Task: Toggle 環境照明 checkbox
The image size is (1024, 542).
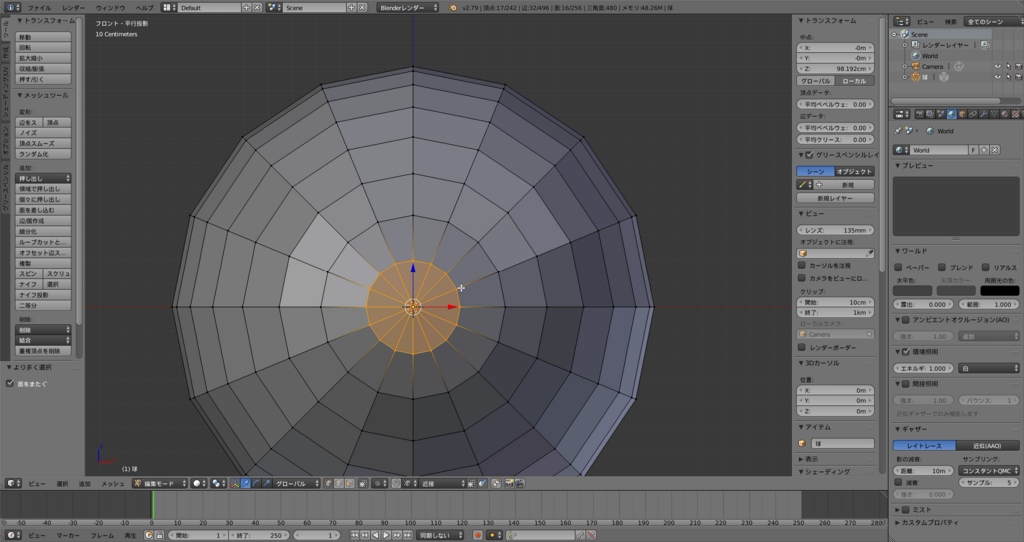Action: coord(906,352)
